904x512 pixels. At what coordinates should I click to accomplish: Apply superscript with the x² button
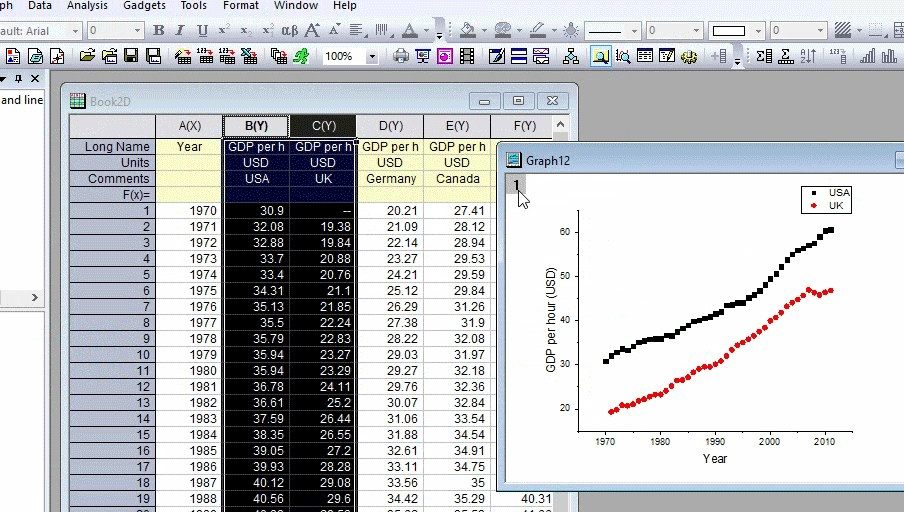(224, 31)
